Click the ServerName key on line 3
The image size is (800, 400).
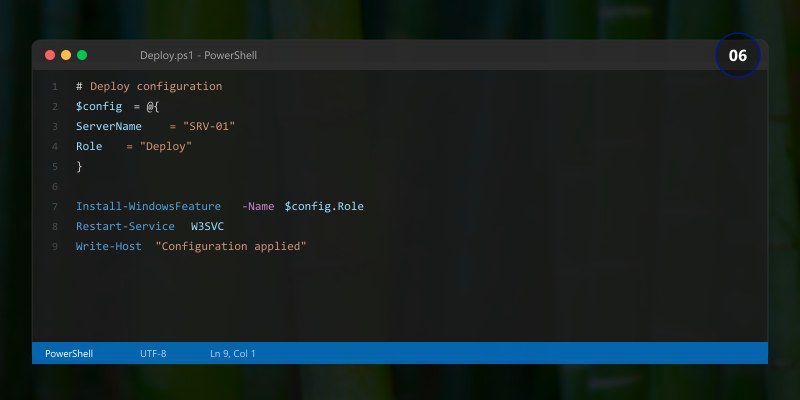click(x=109, y=126)
